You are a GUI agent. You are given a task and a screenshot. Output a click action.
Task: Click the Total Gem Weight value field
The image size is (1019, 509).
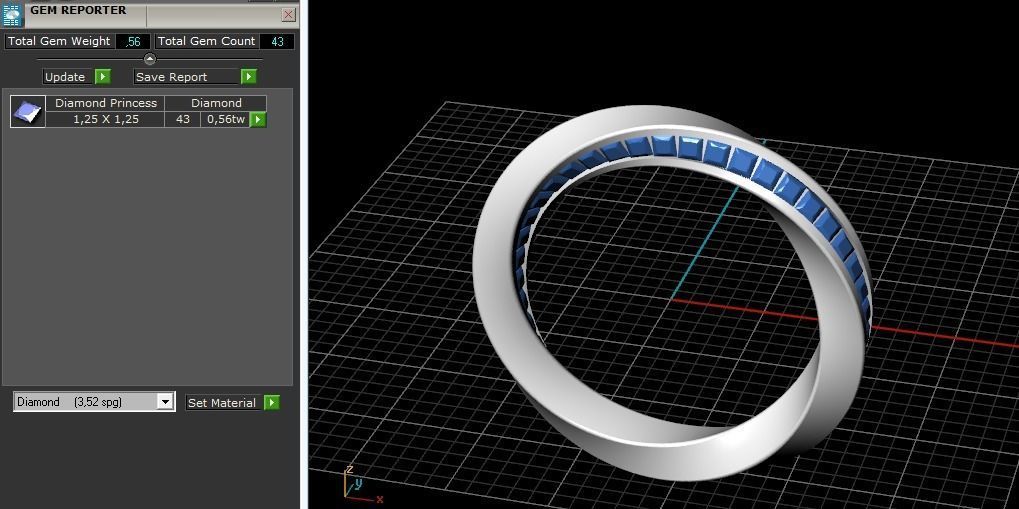133,42
